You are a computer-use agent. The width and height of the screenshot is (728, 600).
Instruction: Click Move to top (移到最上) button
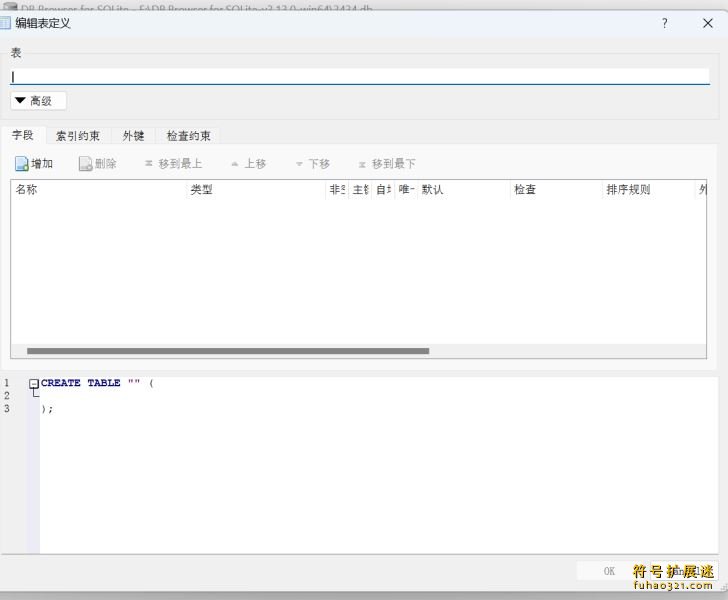(173, 163)
